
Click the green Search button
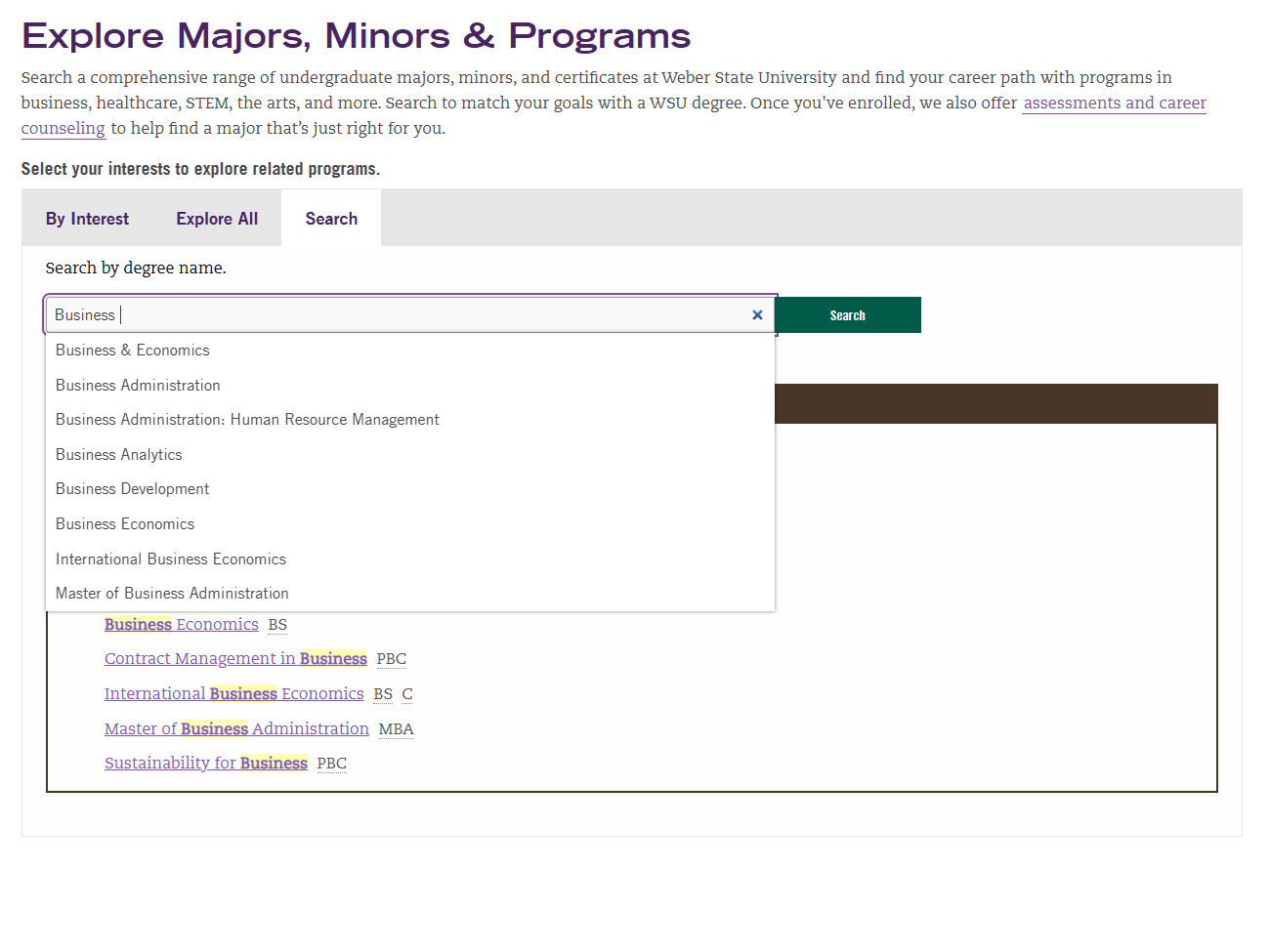pos(847,315)
